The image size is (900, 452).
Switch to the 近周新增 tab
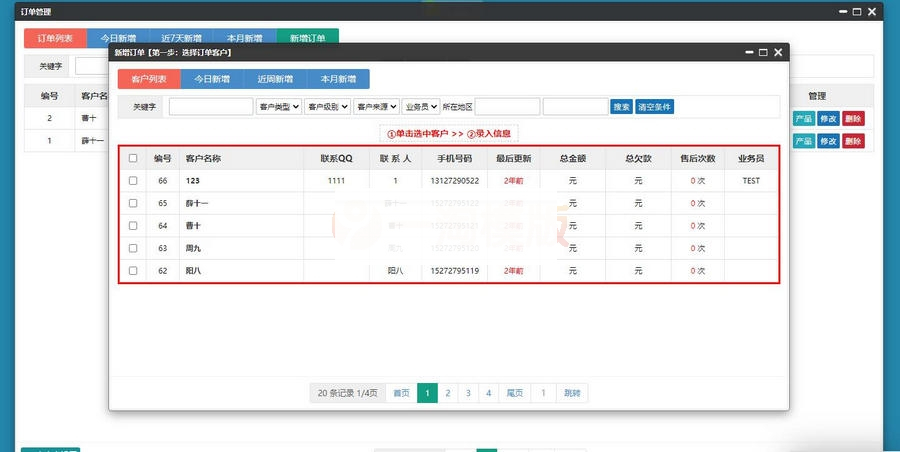tap(275, 79)
